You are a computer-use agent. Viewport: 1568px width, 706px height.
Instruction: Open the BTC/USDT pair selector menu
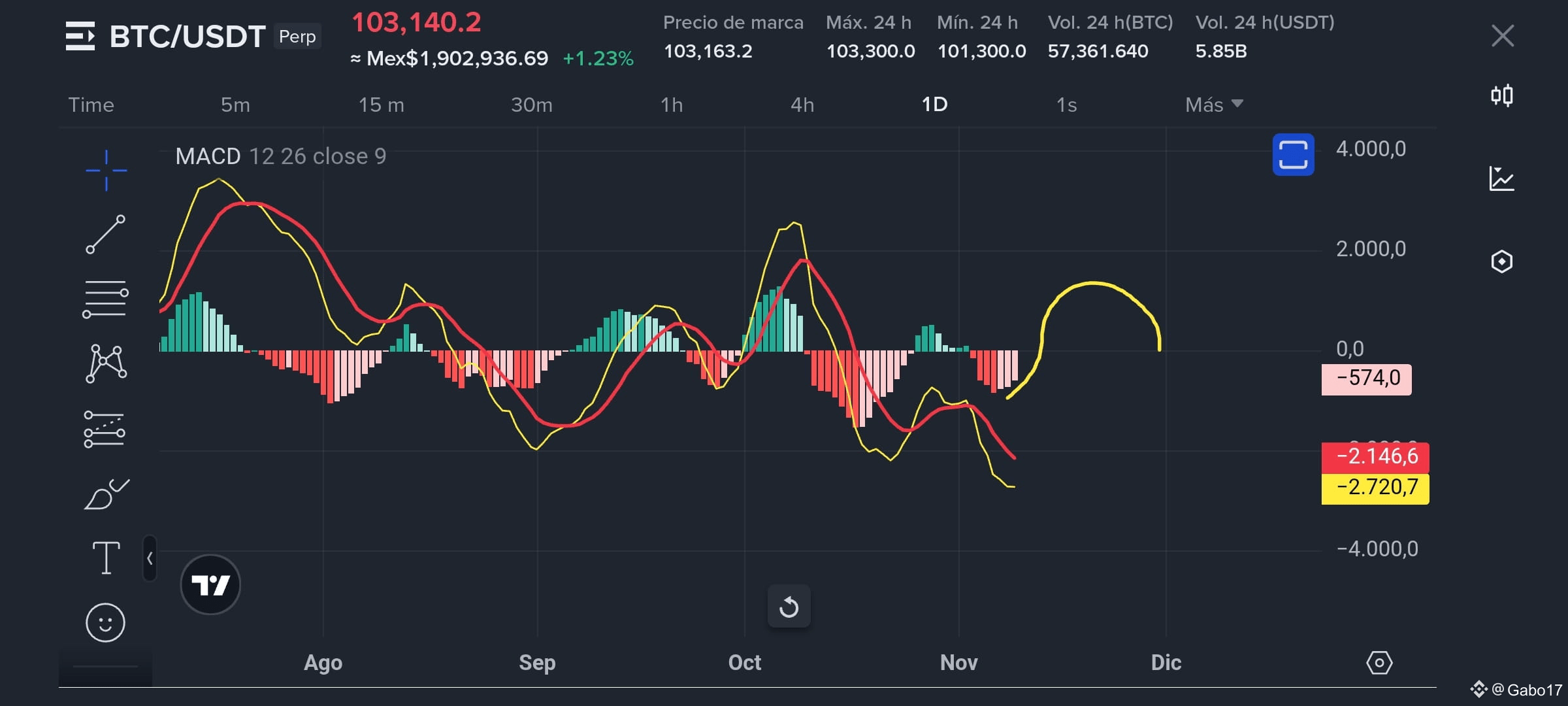[x=80, y=36]
